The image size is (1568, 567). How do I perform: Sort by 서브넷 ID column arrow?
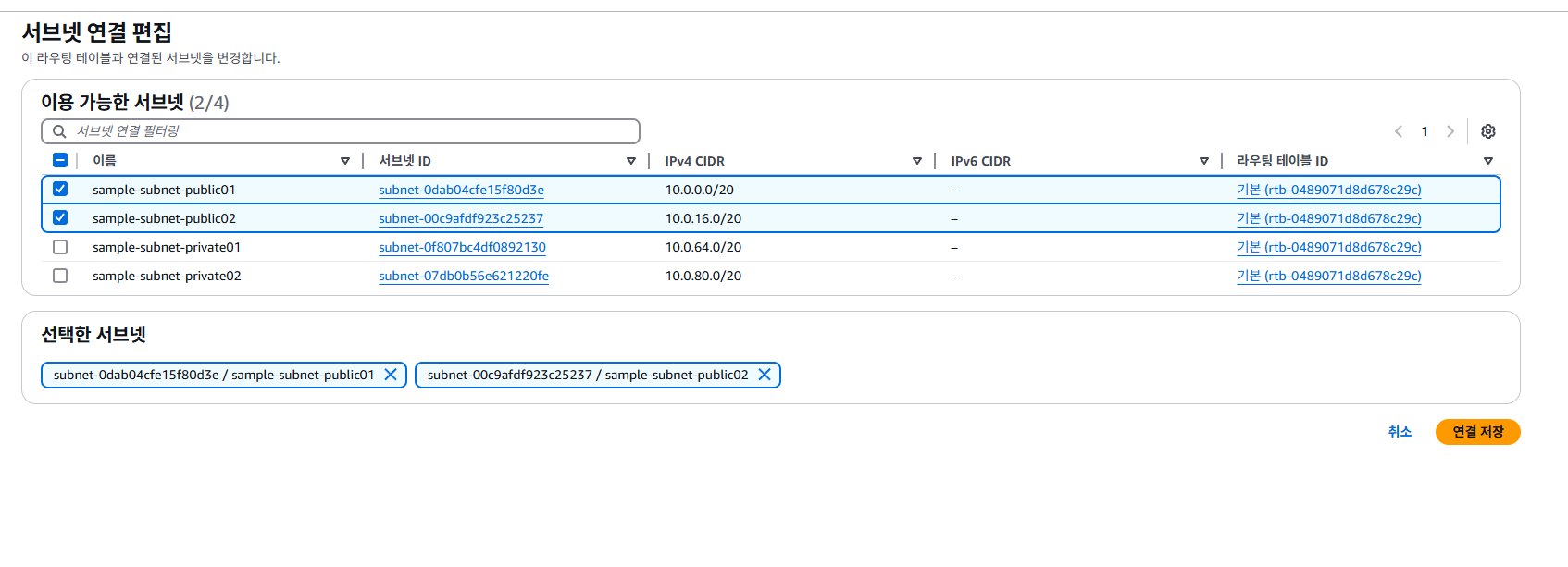(631, 161)
